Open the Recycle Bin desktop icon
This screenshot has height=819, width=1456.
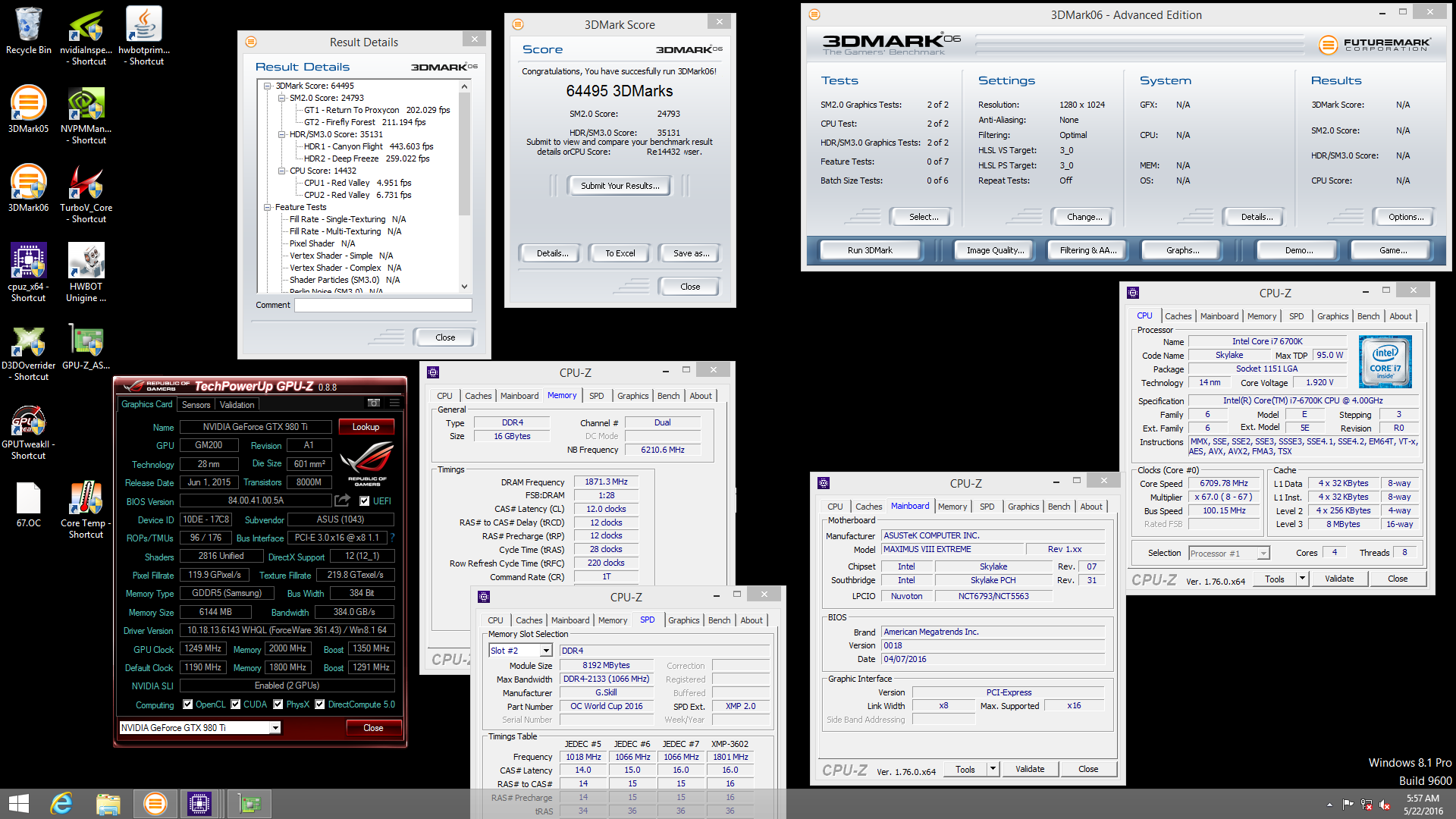pyautogui.click(x=29, y=30)
